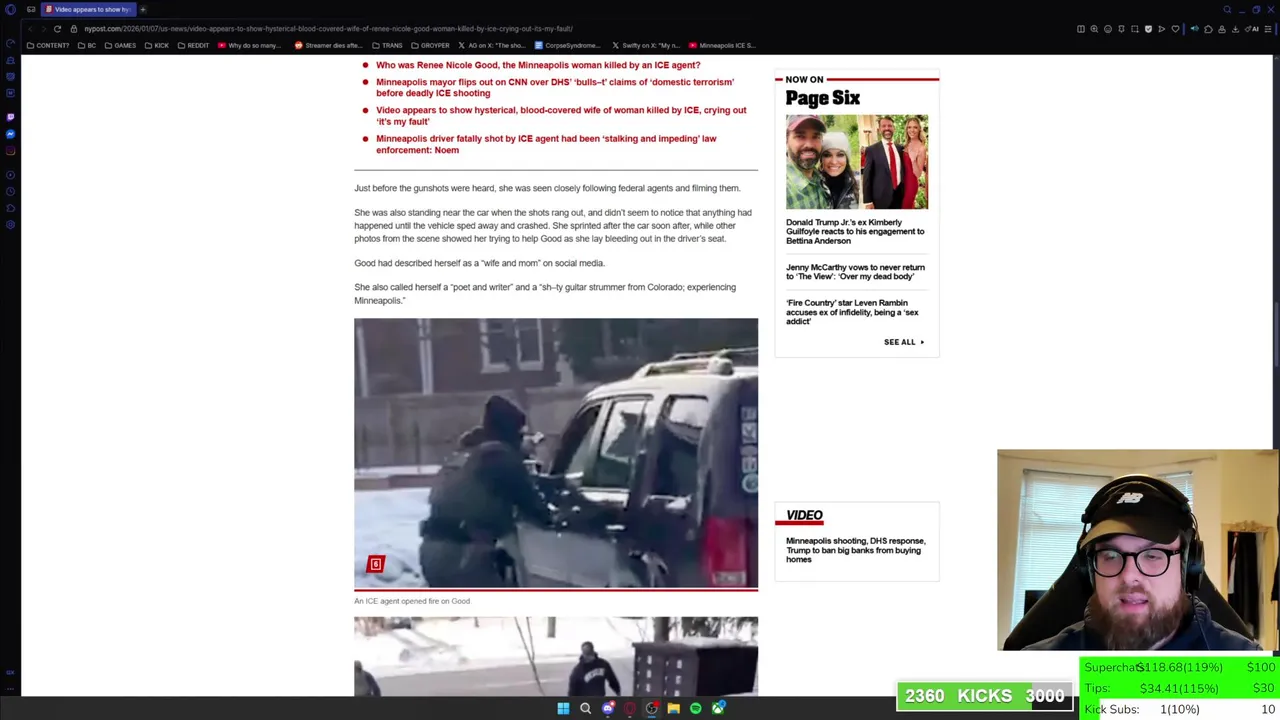Click the pin icon in the toolbar
The height and width of the screenshot is (720, 1280).
(x=1121, y=29)
